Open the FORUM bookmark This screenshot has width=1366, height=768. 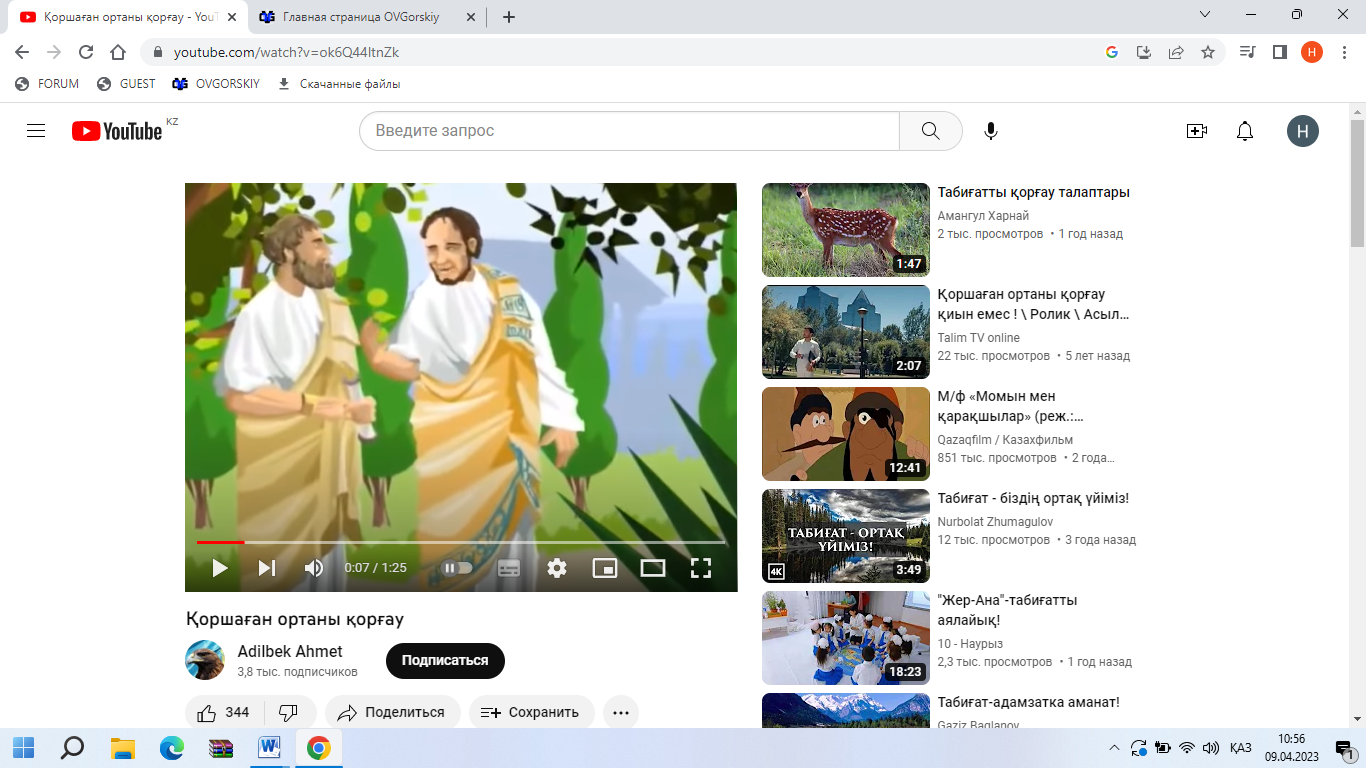[x=48, y=84]
